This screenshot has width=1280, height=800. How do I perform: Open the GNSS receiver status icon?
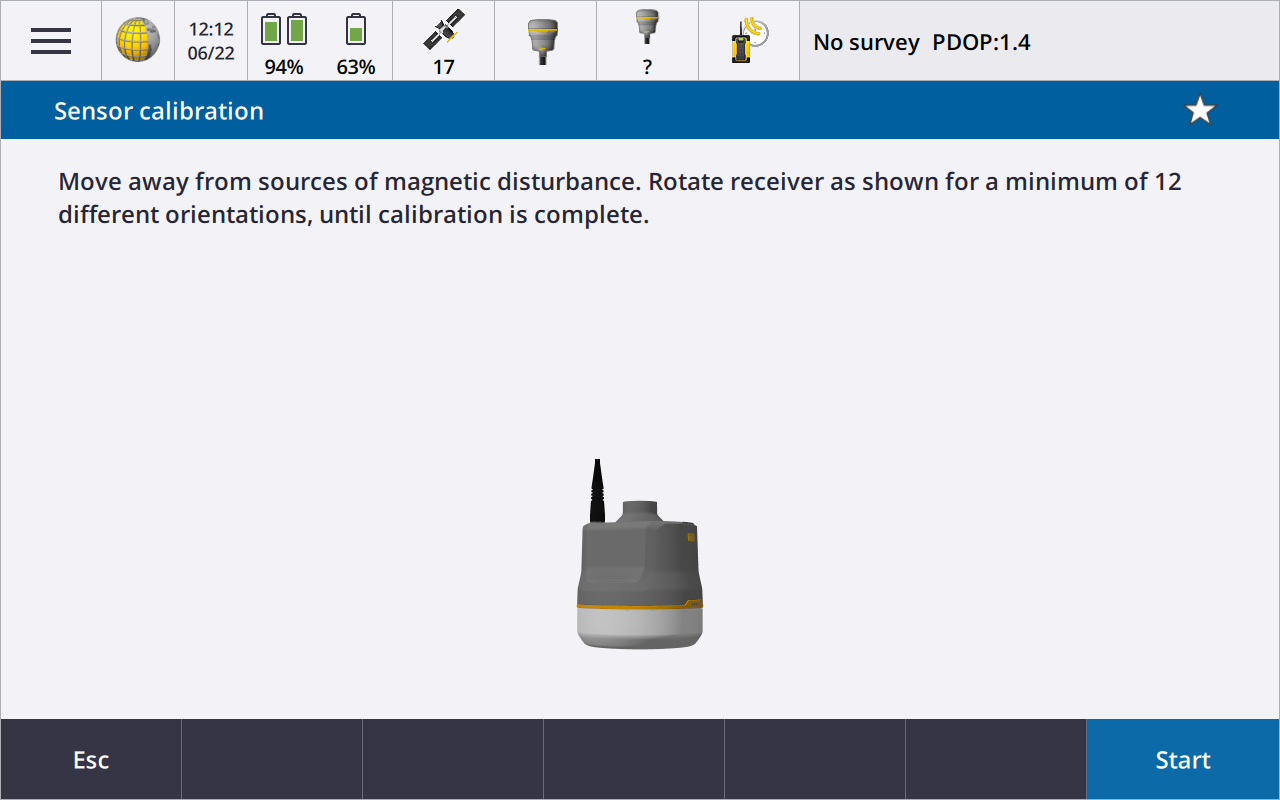click(x=543, y=42)
